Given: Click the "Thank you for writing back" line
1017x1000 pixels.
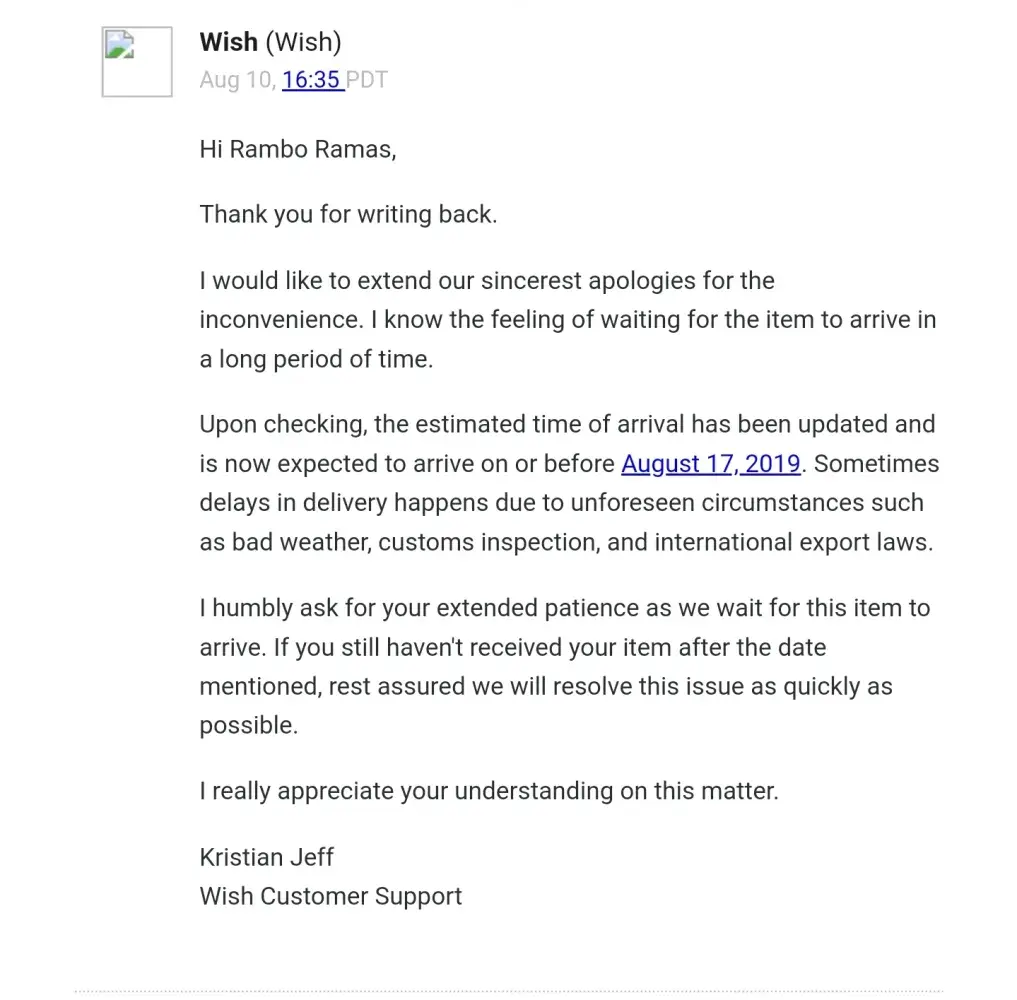Looking at the screenshot, I should click(348, 214).
